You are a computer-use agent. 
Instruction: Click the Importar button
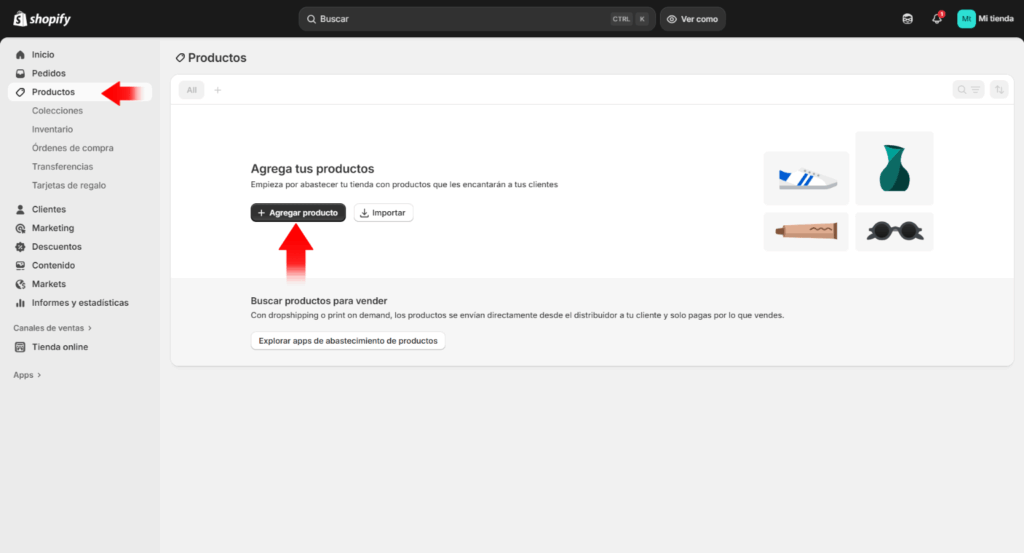[383, 213]
